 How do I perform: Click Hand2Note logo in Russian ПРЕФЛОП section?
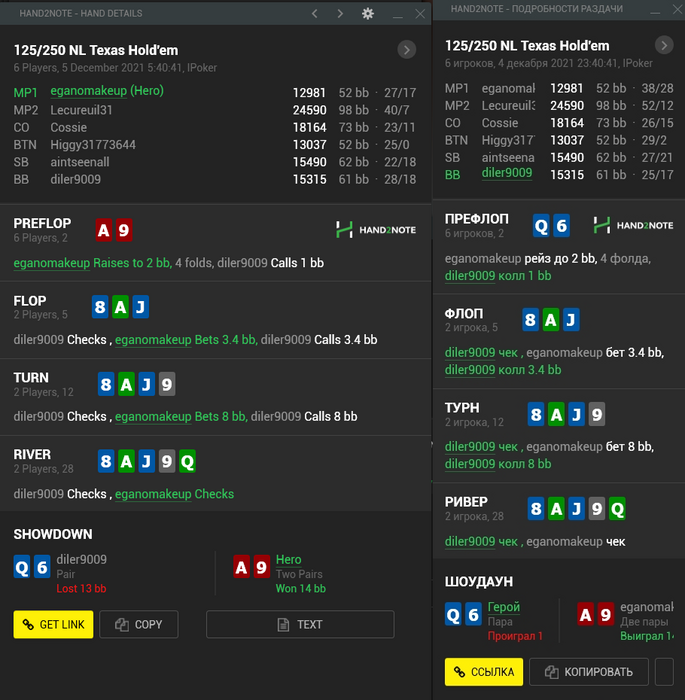point(633,225)
